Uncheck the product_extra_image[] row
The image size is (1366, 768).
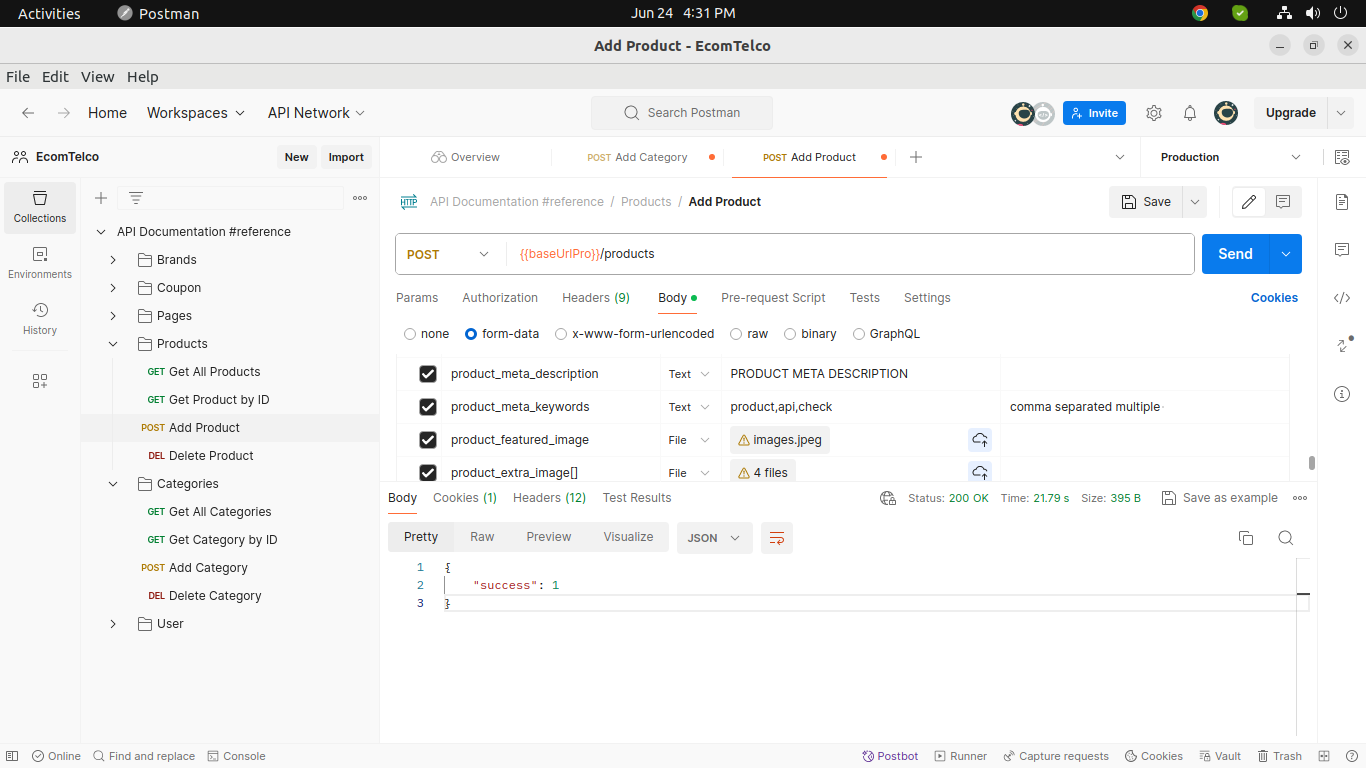point(428,473)
